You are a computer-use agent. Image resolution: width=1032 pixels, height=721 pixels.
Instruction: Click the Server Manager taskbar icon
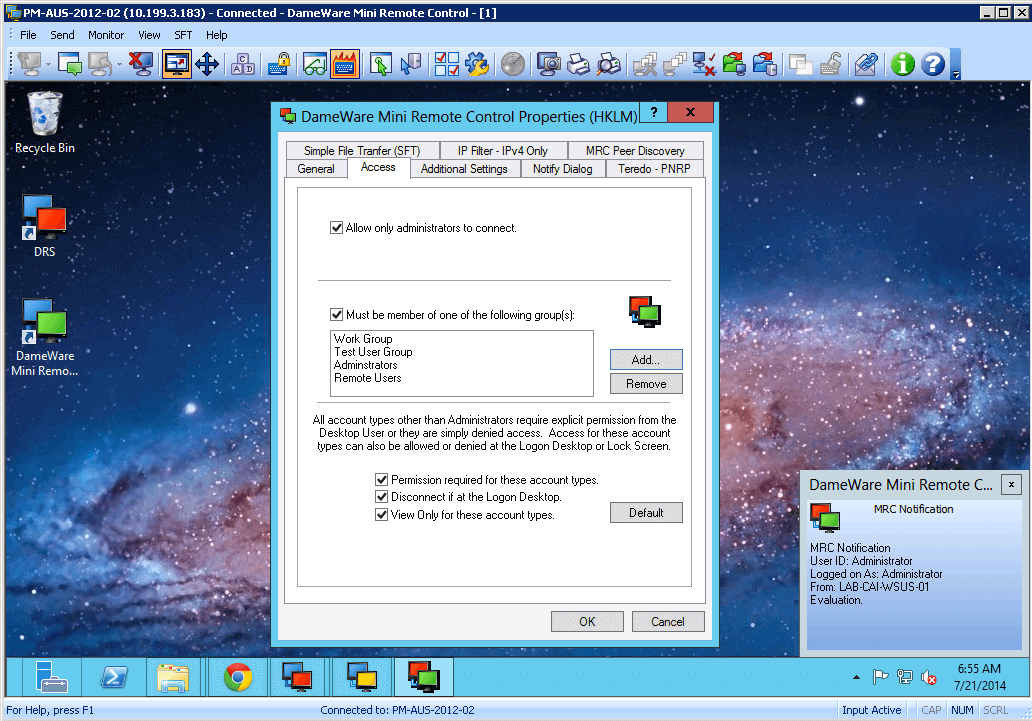click(51, 677)
